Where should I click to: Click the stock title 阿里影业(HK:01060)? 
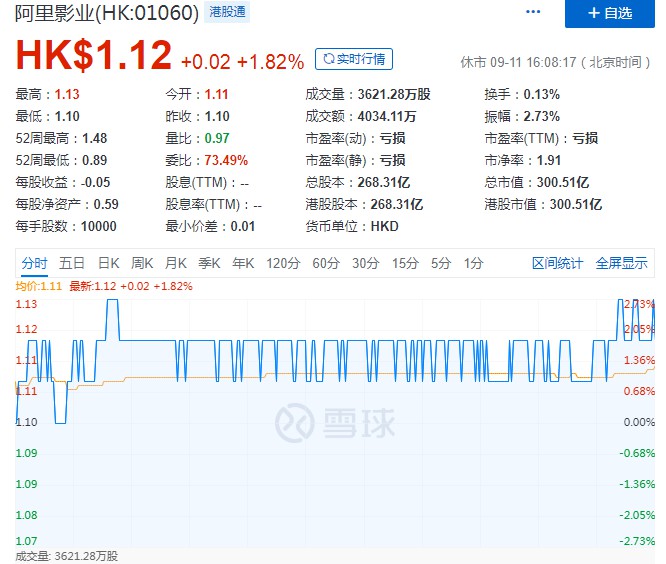107,13
